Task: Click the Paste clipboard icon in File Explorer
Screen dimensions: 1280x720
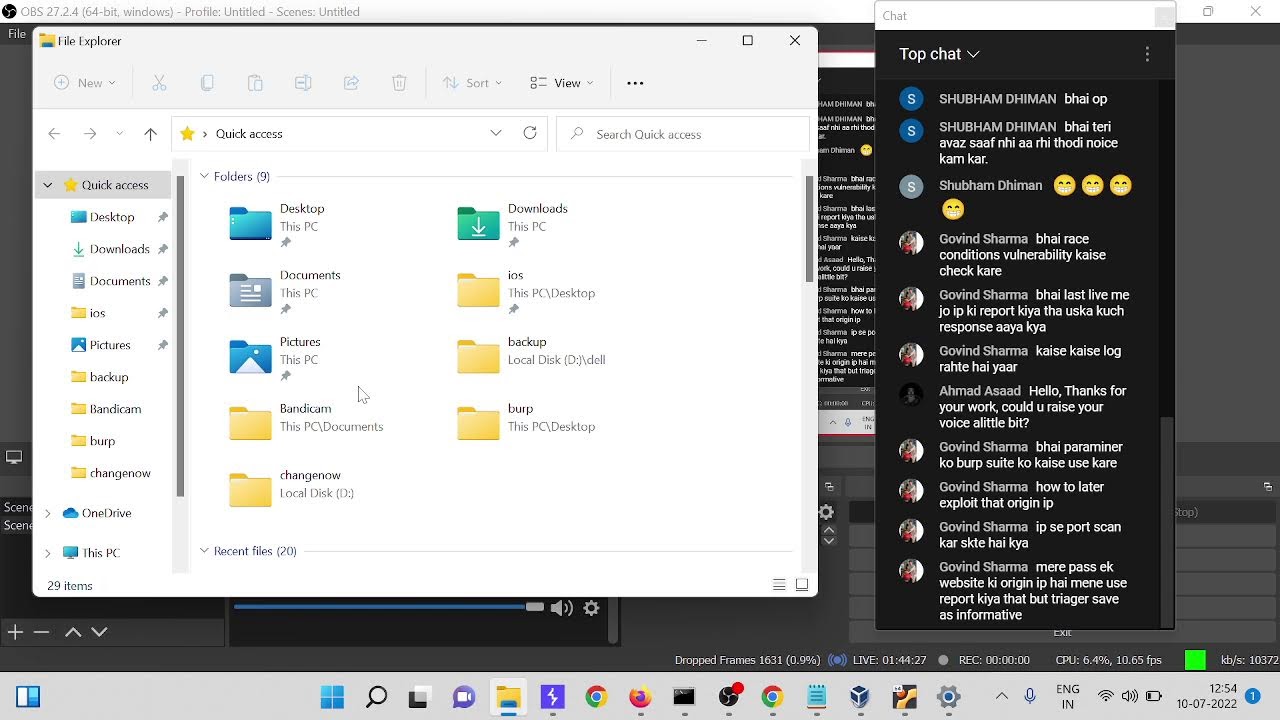Action: click(x=255, y=83)
